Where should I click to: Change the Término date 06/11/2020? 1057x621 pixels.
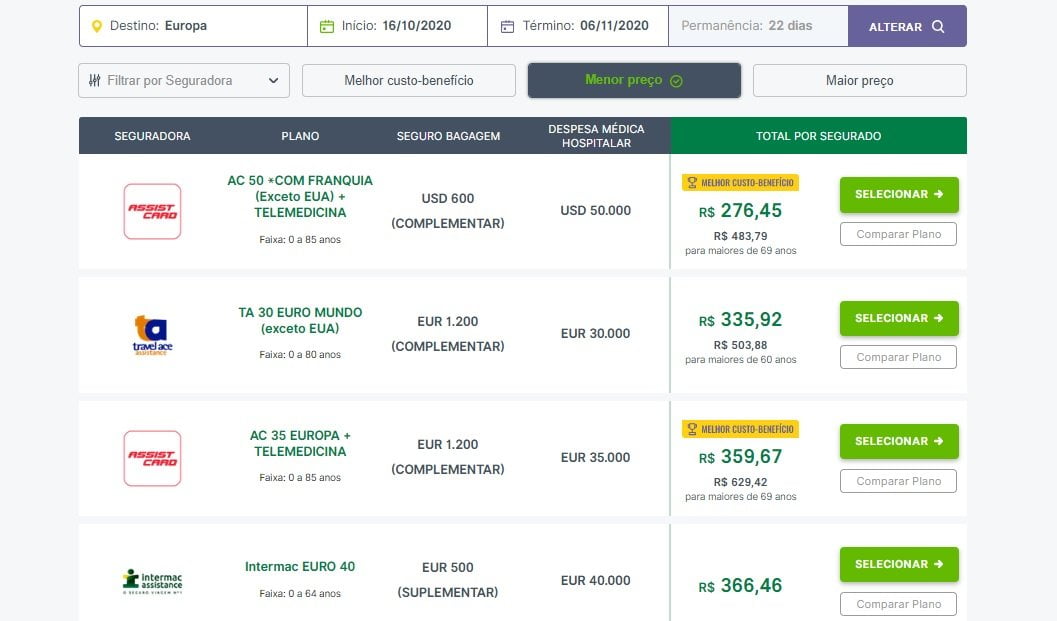click(x=613, y=26)
